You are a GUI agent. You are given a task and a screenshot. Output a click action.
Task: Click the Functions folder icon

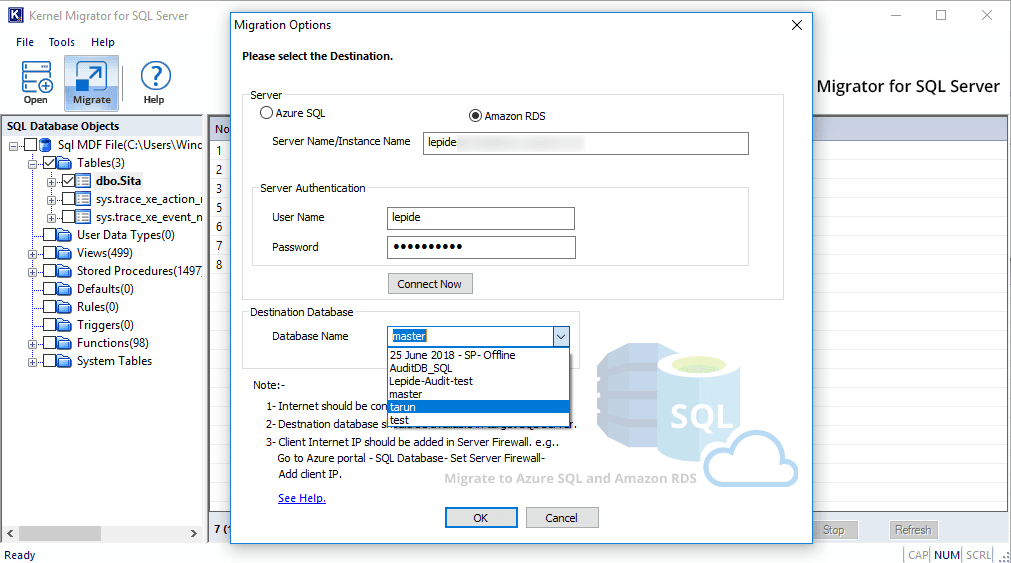tap(65, 343)
